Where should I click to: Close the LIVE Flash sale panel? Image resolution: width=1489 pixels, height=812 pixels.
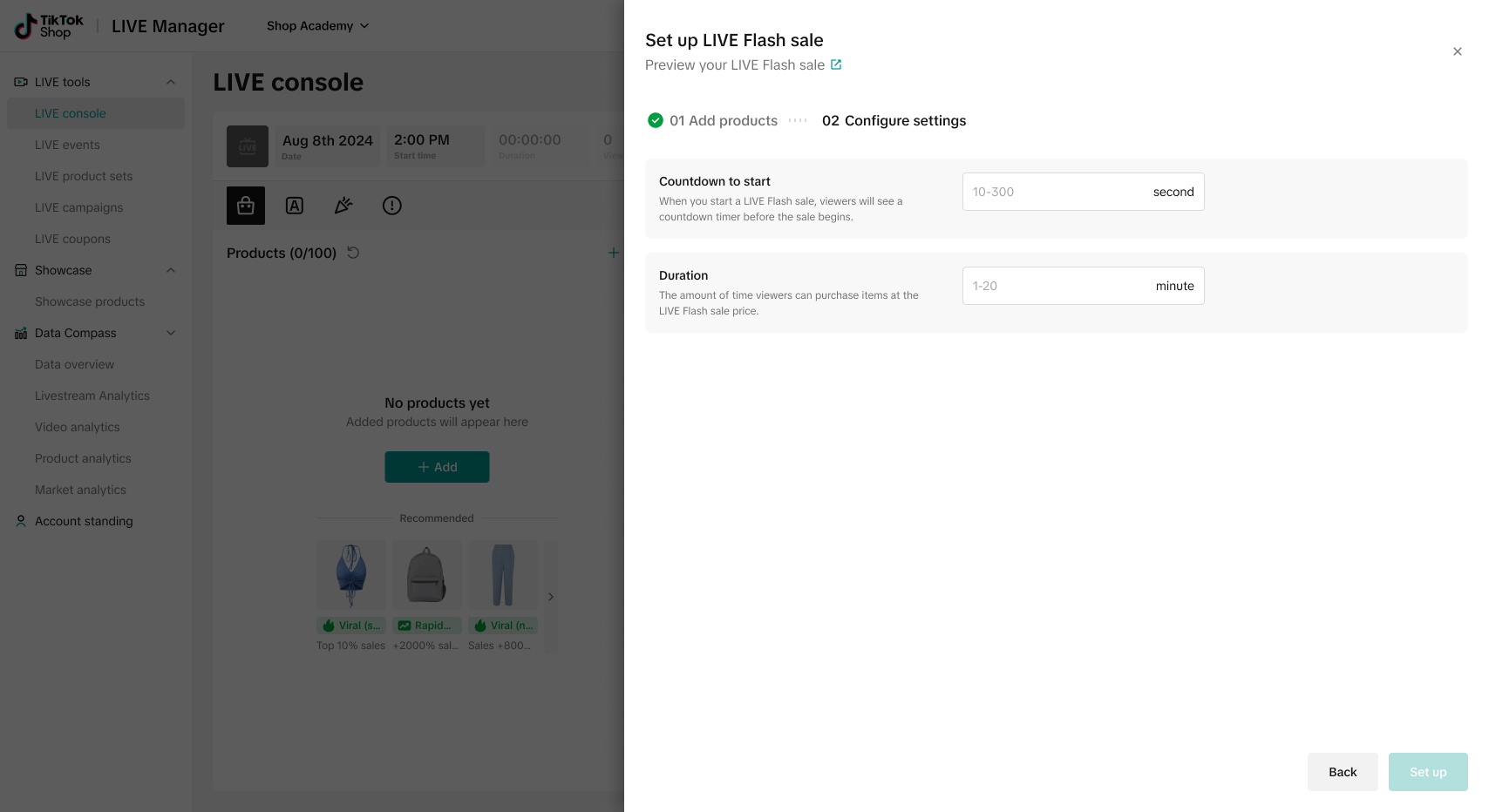(x=1457, y=51)
